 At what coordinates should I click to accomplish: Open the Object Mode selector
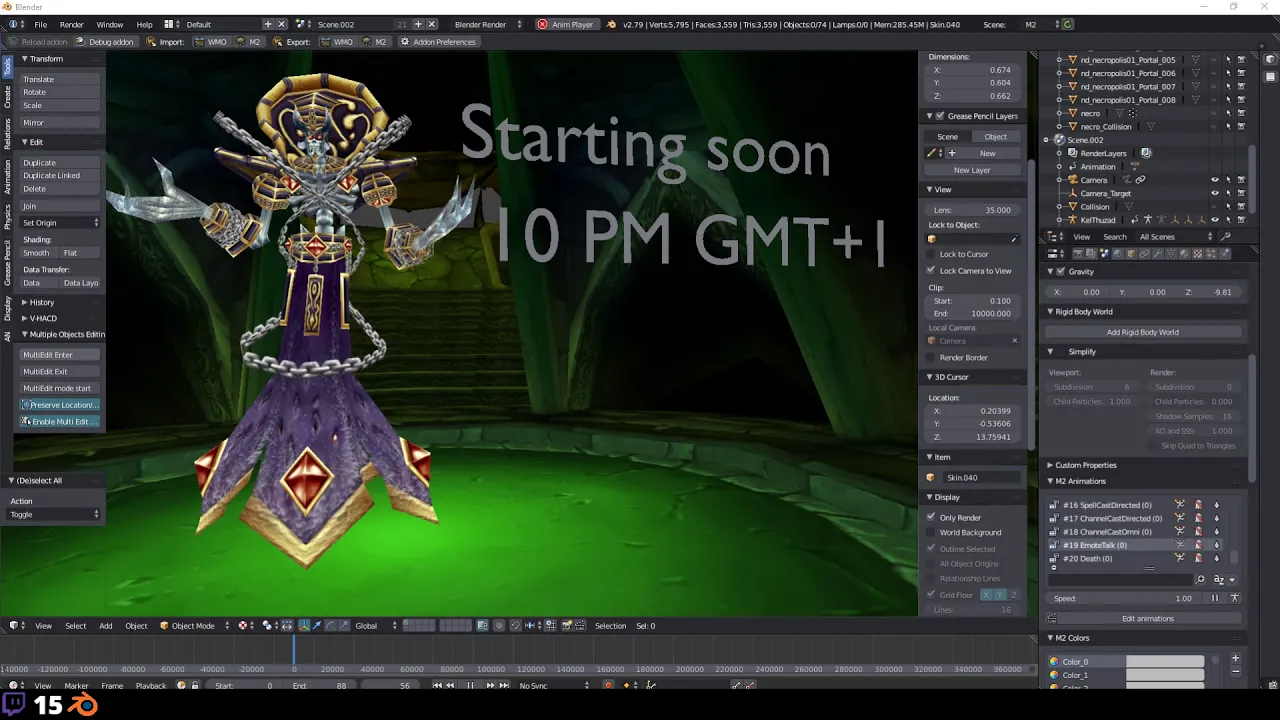193,625
